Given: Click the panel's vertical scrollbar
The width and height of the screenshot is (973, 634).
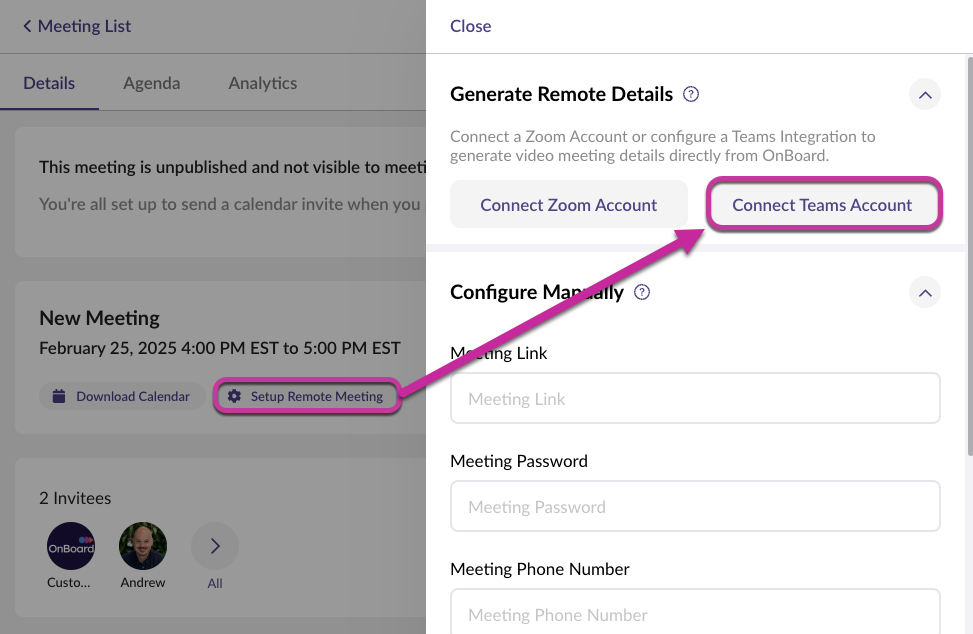Looking at the screenshot, I should [969, 257].
